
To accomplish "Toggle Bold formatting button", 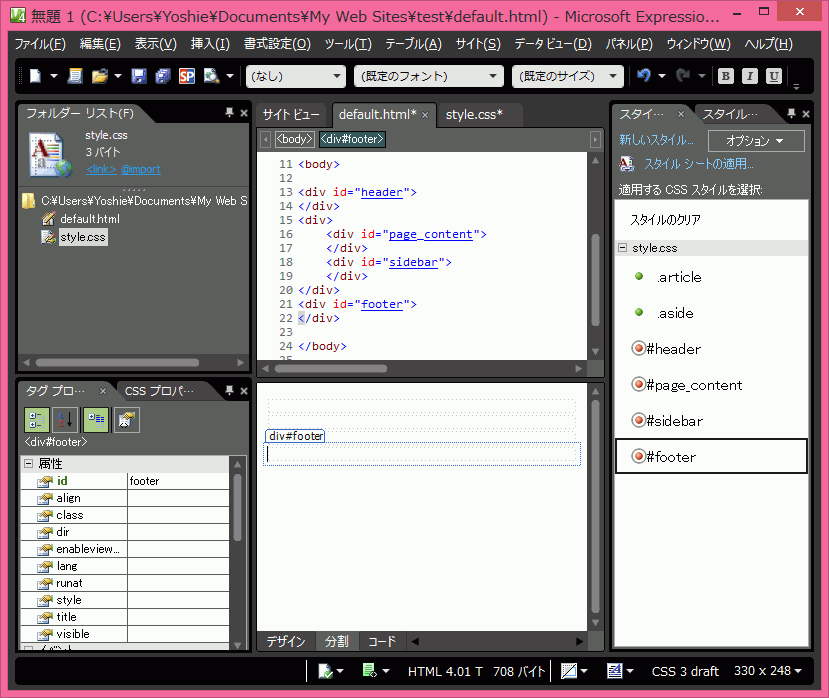I will point(725,76).
